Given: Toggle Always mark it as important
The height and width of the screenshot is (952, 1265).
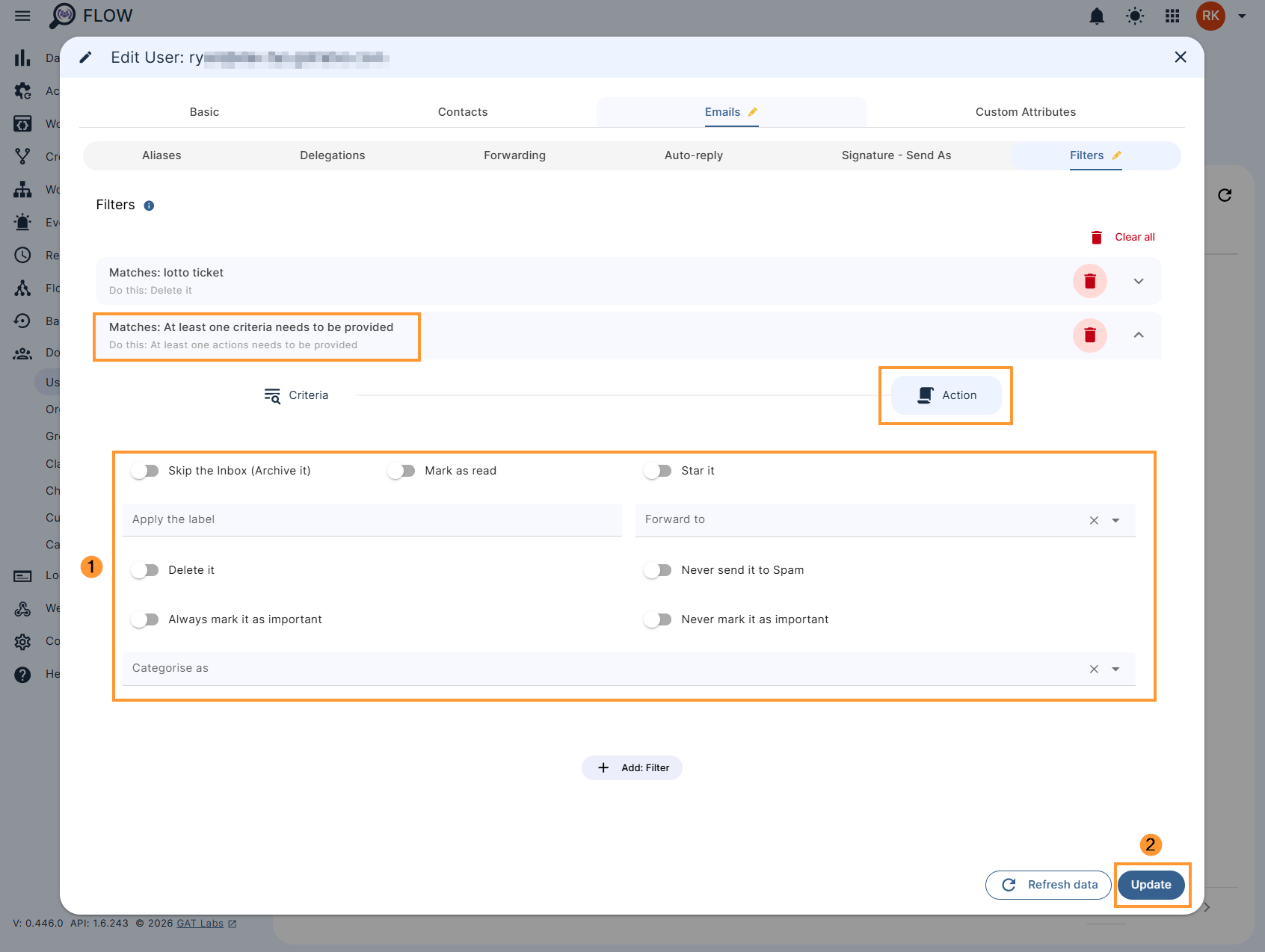Looking at the screenshot, I should click(x=145, y=619).
